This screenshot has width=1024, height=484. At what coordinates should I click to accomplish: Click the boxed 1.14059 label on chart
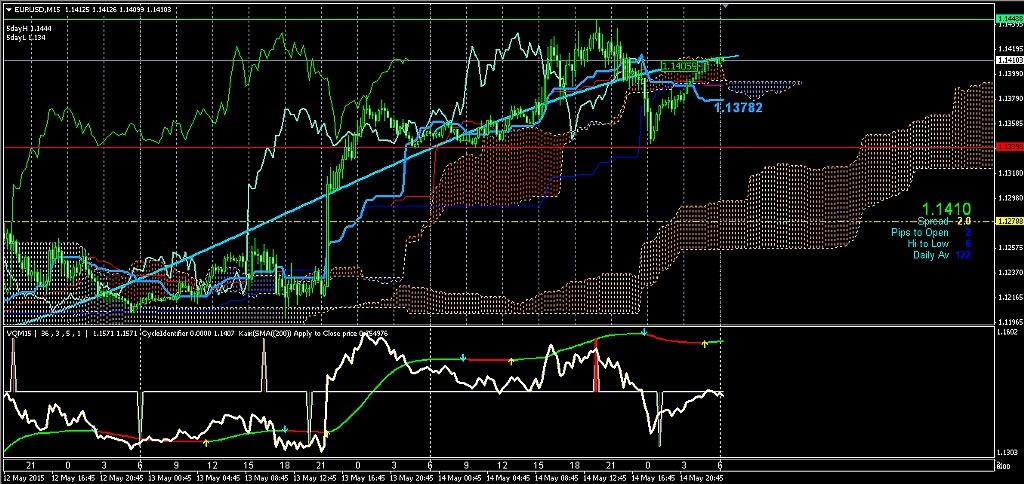pyautogui.click(x=680, y=66)
